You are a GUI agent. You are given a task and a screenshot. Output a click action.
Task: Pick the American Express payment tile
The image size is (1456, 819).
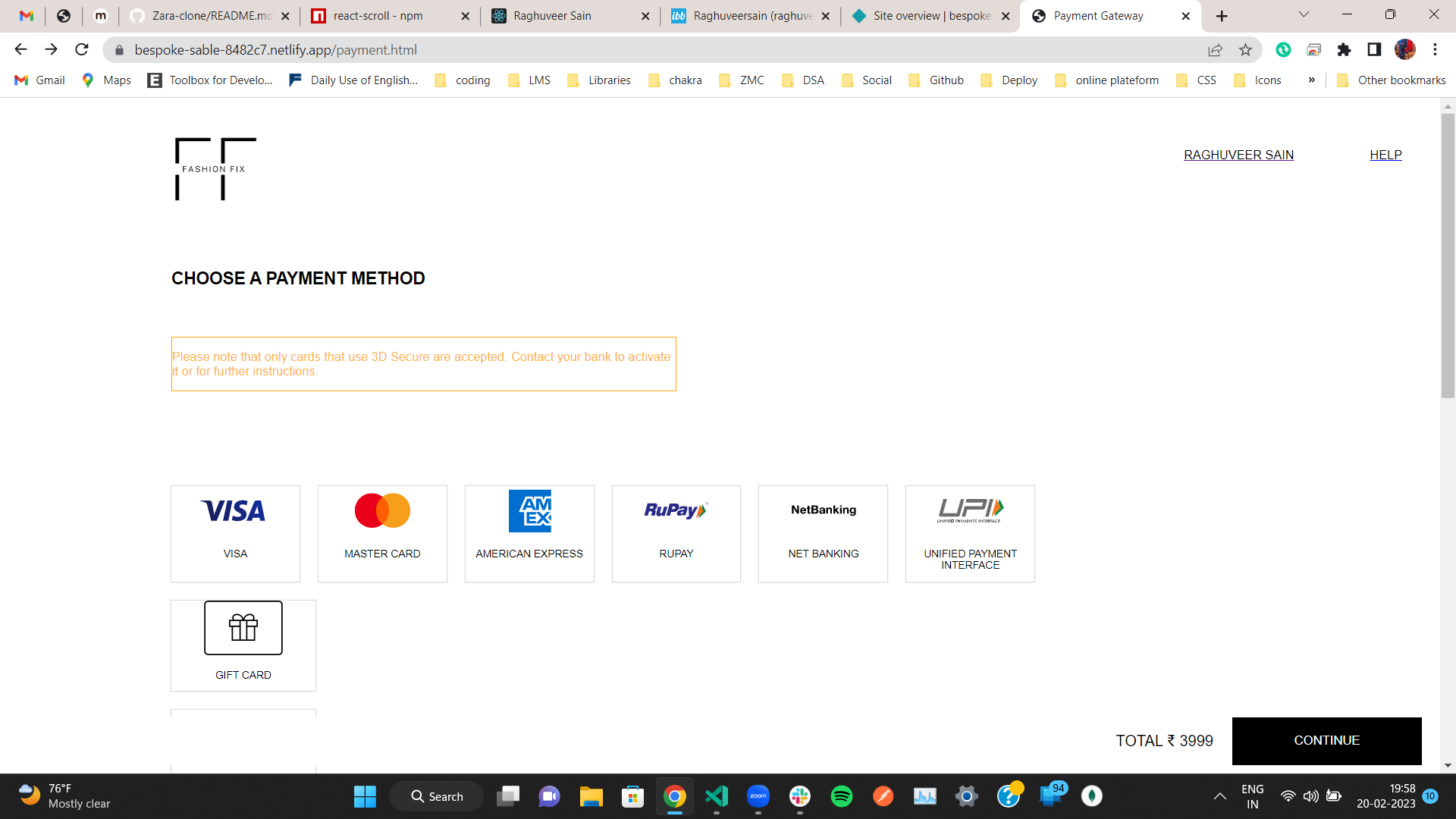click(529, 533)
